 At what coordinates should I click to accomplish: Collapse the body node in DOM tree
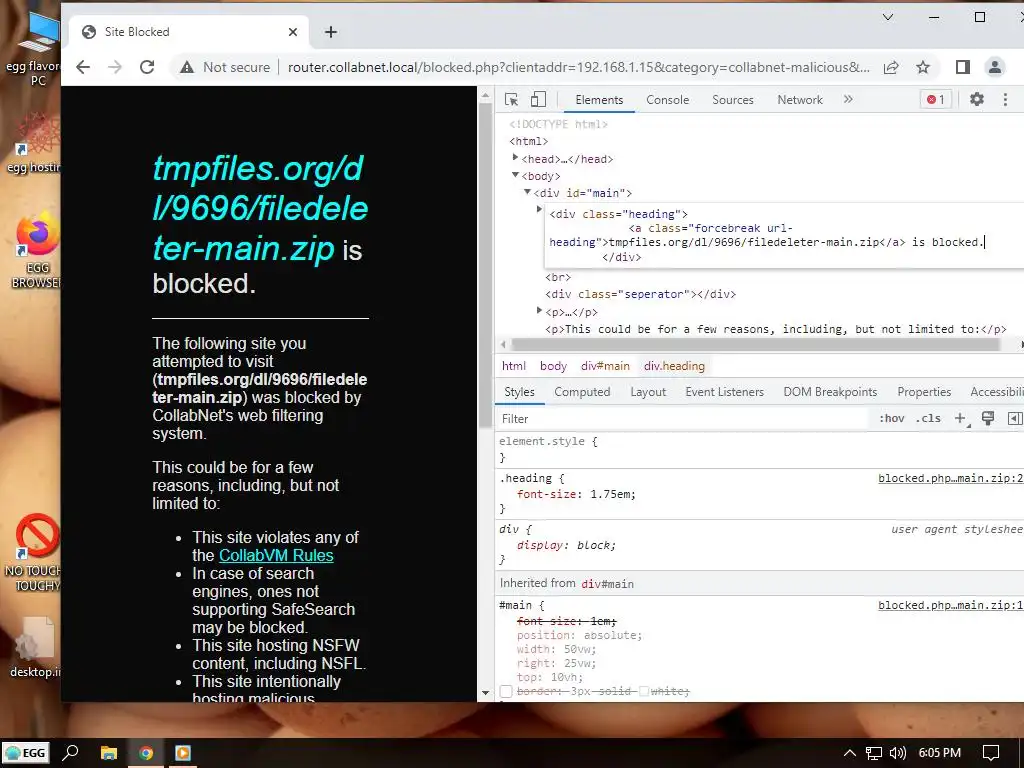click(x=515, y=174)
